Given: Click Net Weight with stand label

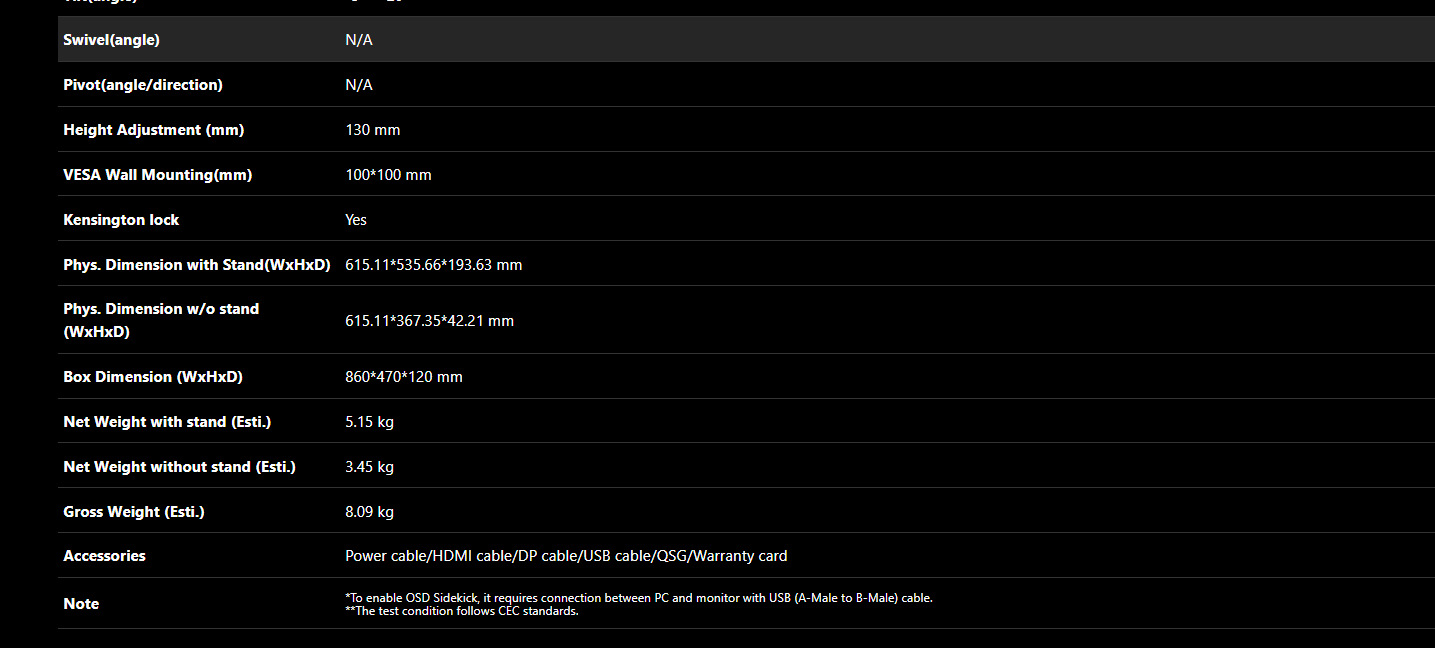Looking at the screenshot, I should click(167, 422).
